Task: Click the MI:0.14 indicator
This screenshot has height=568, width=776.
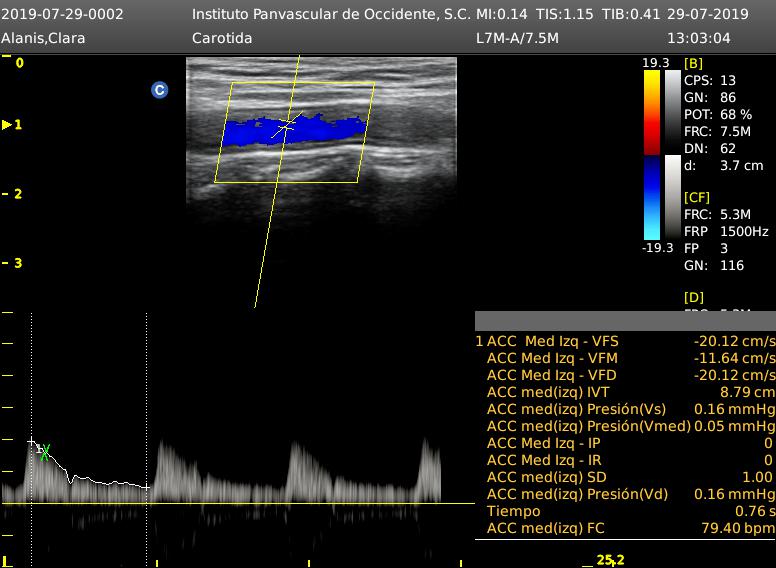Action: (502, 14)
